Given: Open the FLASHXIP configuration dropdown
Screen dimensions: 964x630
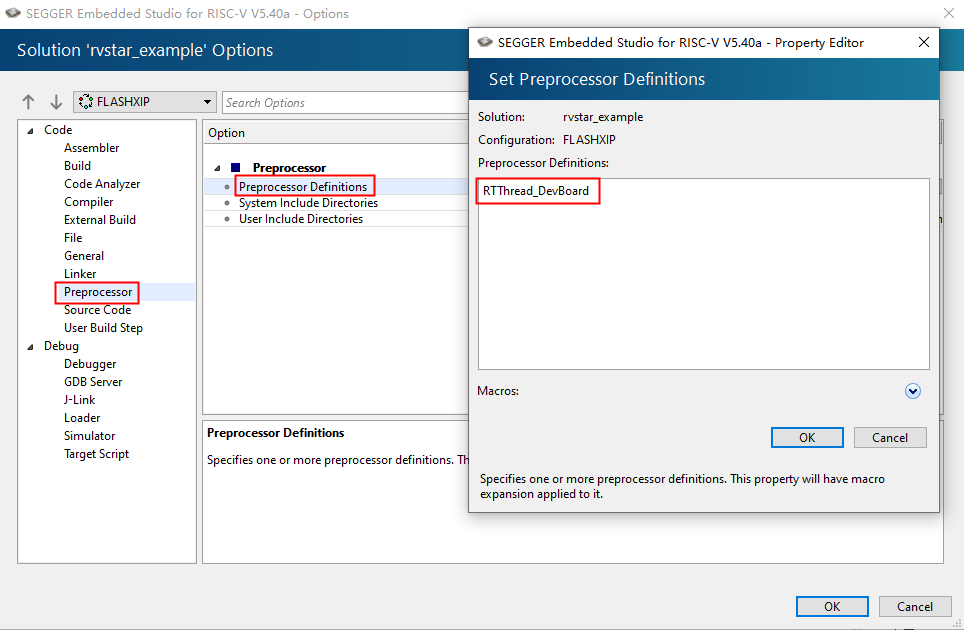Looking at the screenshot, I should click(x=144, y=102).
